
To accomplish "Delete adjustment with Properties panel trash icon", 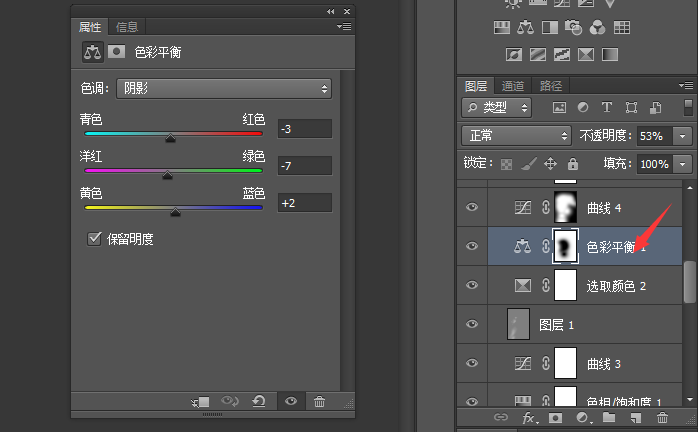I will pyautogui.click(x=319, y=401).
